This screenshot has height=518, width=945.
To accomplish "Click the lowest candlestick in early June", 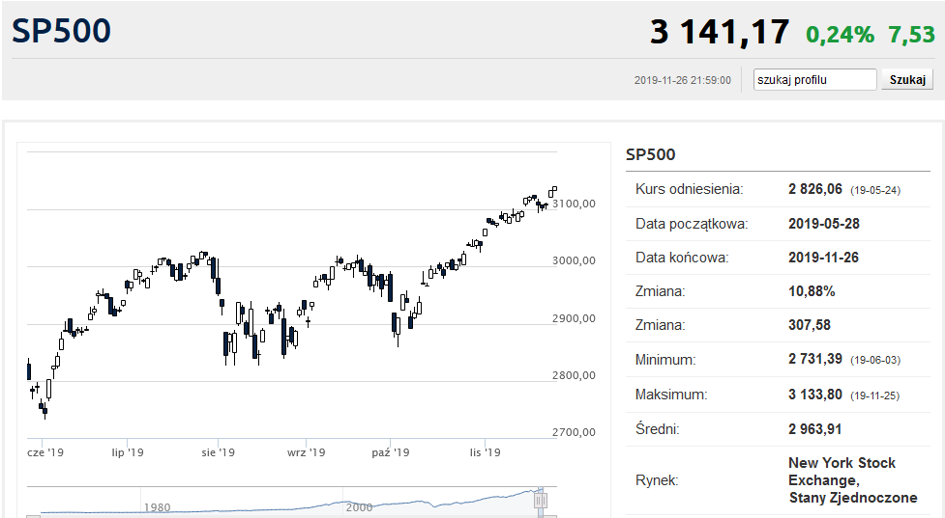I will coord(45,410).
